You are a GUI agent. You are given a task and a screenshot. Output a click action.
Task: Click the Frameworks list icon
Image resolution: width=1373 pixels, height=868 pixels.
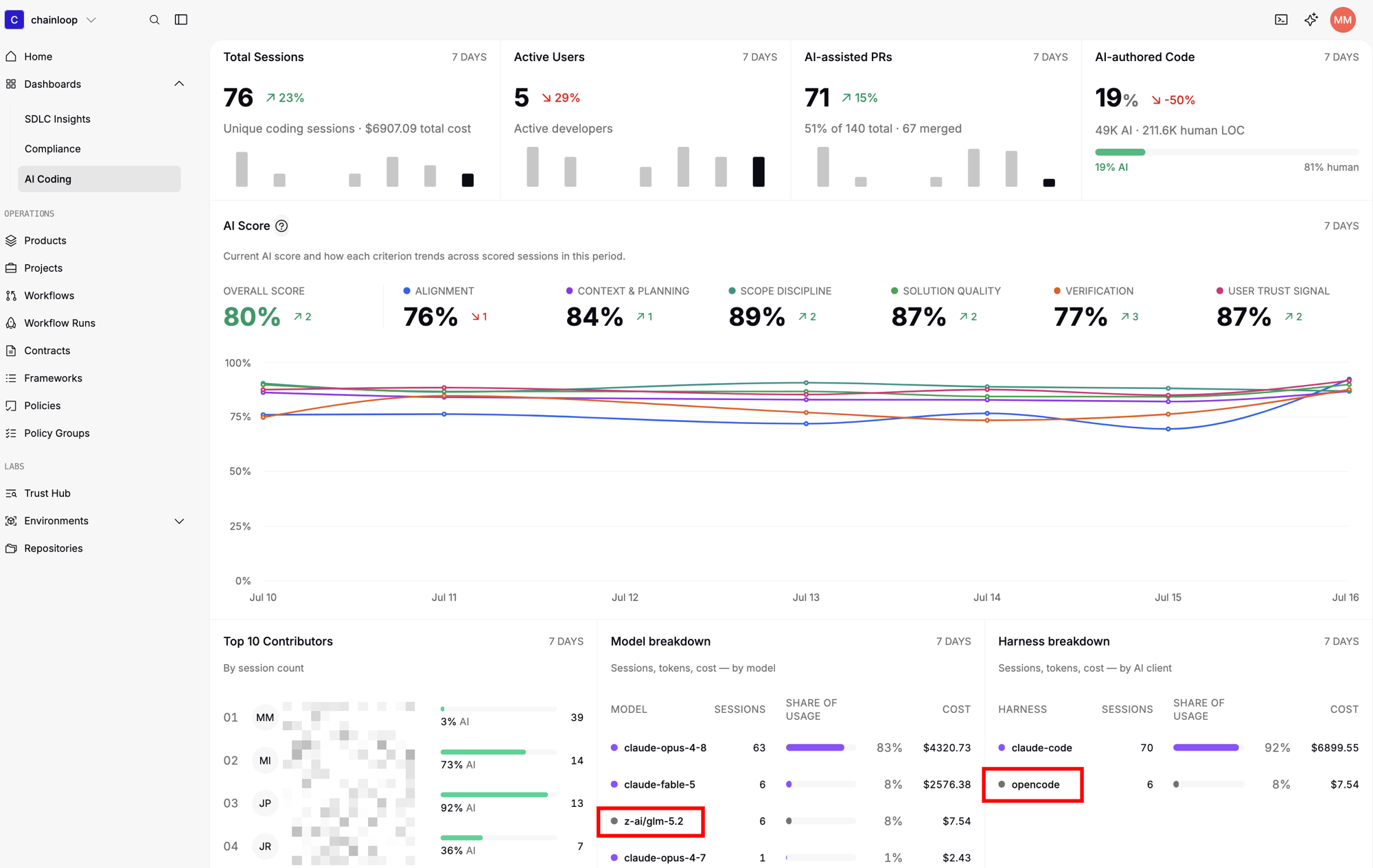coord(11,378)
